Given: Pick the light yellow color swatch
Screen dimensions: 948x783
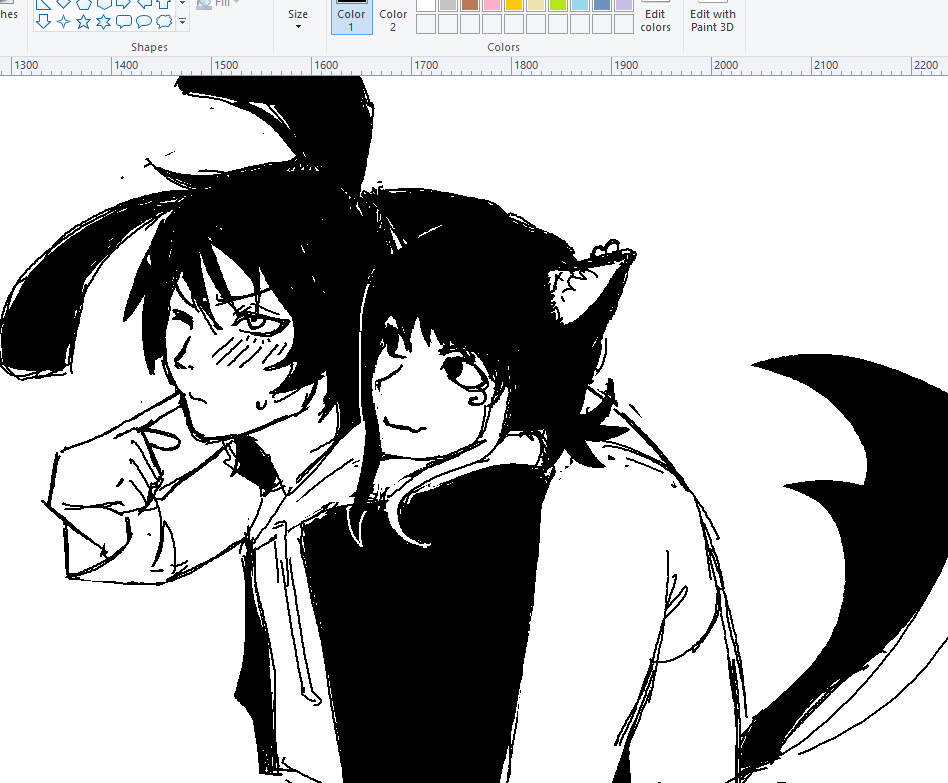Looking at the screenshot, I should pos(536,4).
